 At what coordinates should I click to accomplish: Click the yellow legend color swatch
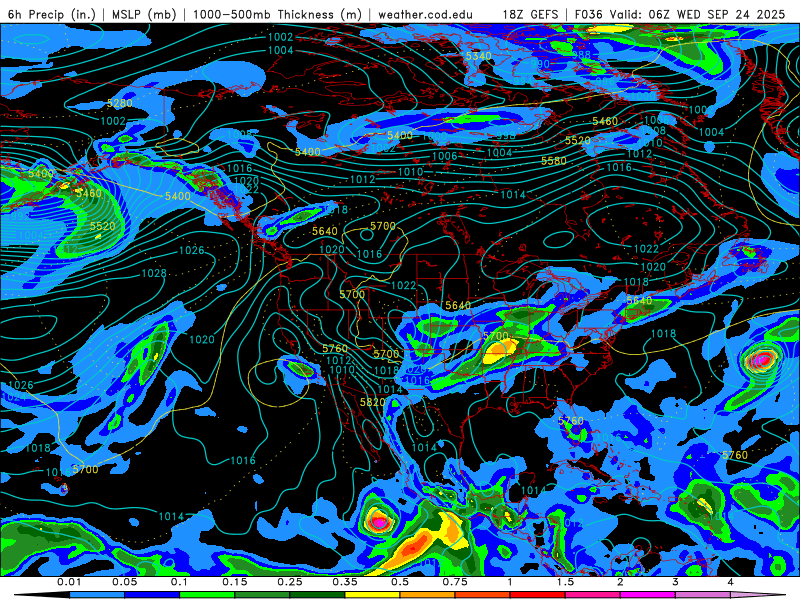pyautogui.click(x=372, y=595)
